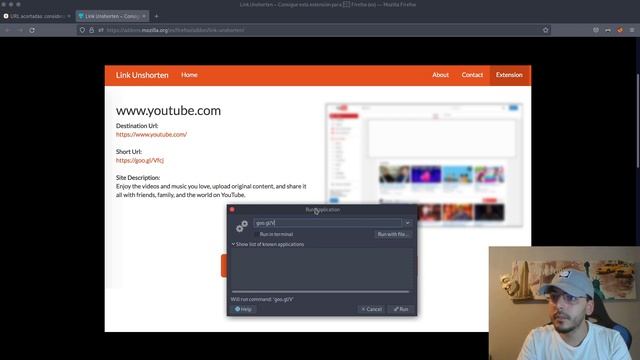Follow the https://www.youtube.com/ destination link
This screenshot has height=360, width=640.
coord(151,134)
